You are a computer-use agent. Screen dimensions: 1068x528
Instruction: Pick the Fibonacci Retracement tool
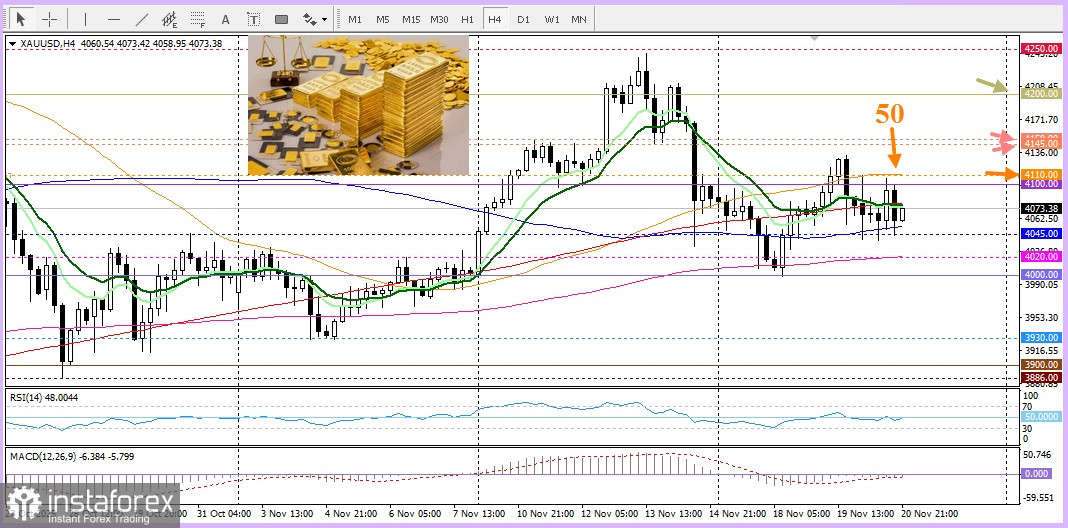click(198, 19)
